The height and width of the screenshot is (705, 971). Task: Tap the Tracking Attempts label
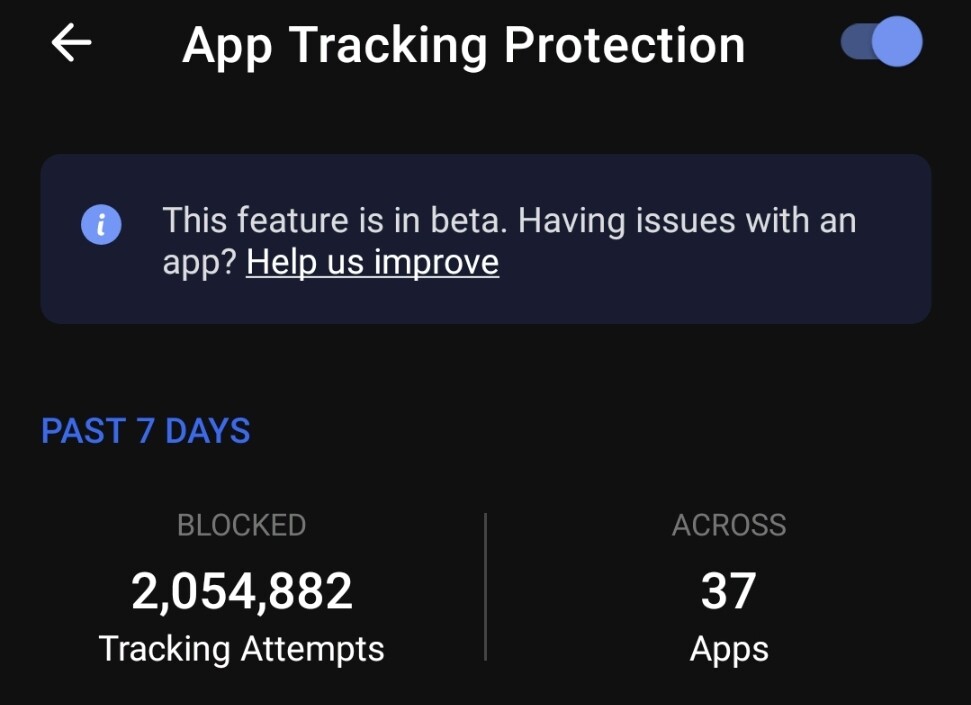pyautogui.click(x=241, y=649)
